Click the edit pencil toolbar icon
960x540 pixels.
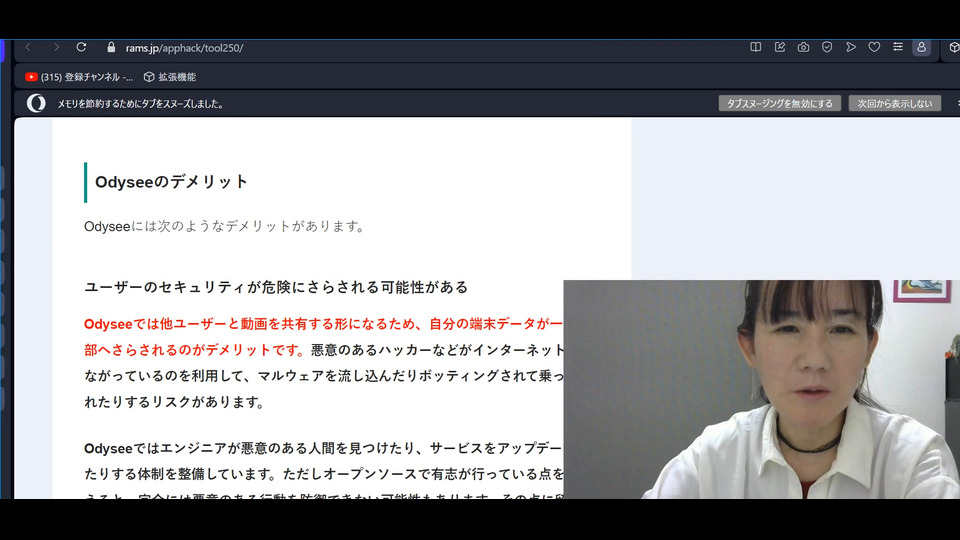point(779,47)
